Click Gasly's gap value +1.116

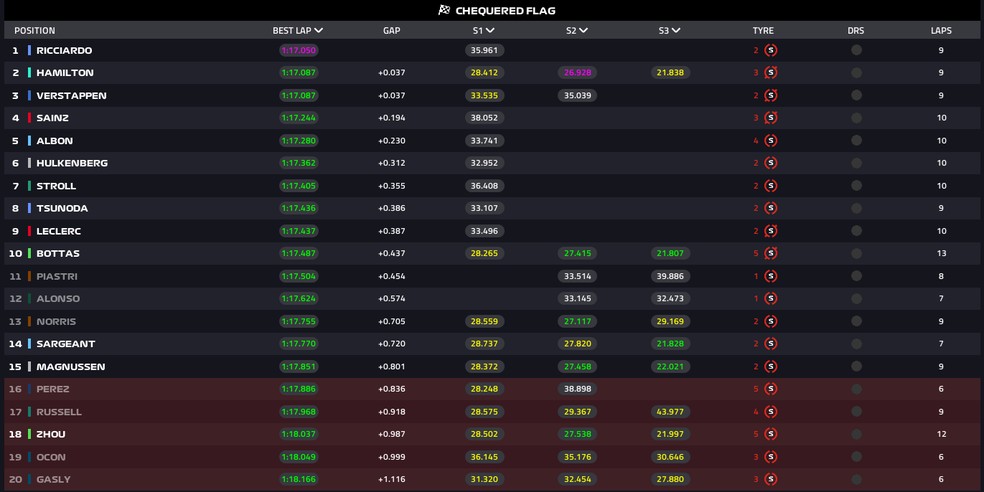(x=392, y=479)
